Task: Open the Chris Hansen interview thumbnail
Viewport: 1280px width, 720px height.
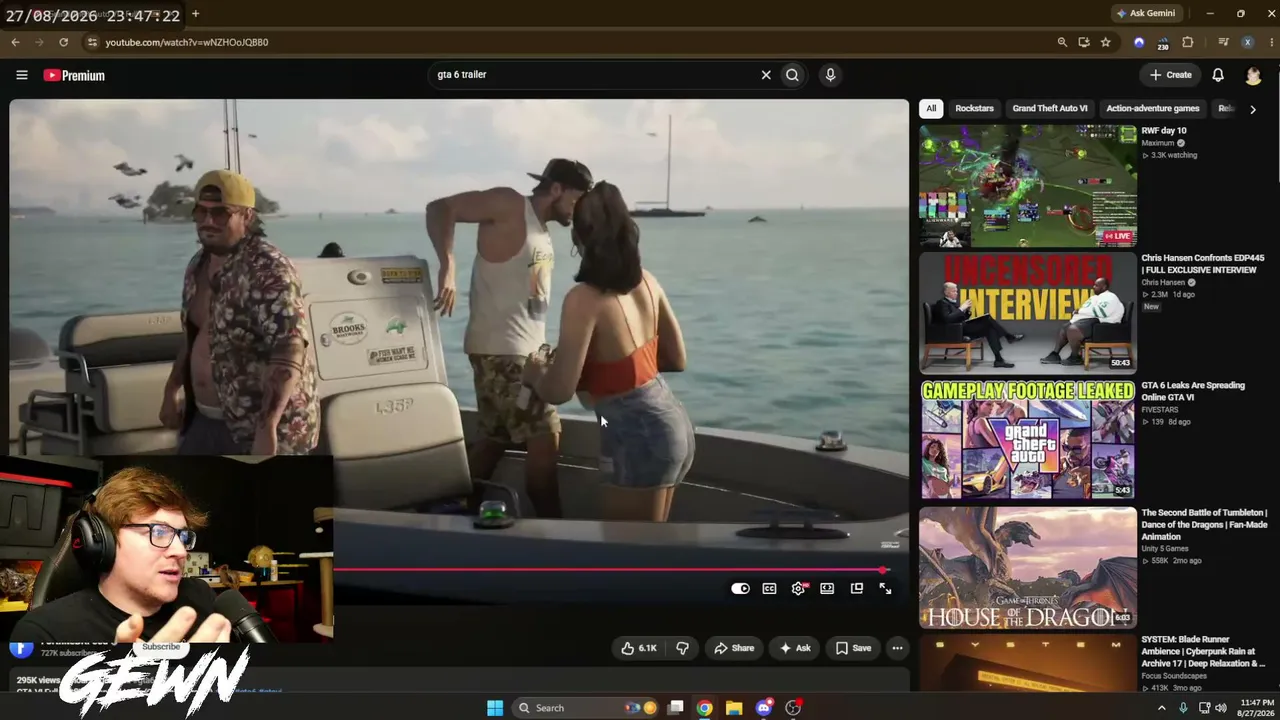Action: coord(1028,312)
